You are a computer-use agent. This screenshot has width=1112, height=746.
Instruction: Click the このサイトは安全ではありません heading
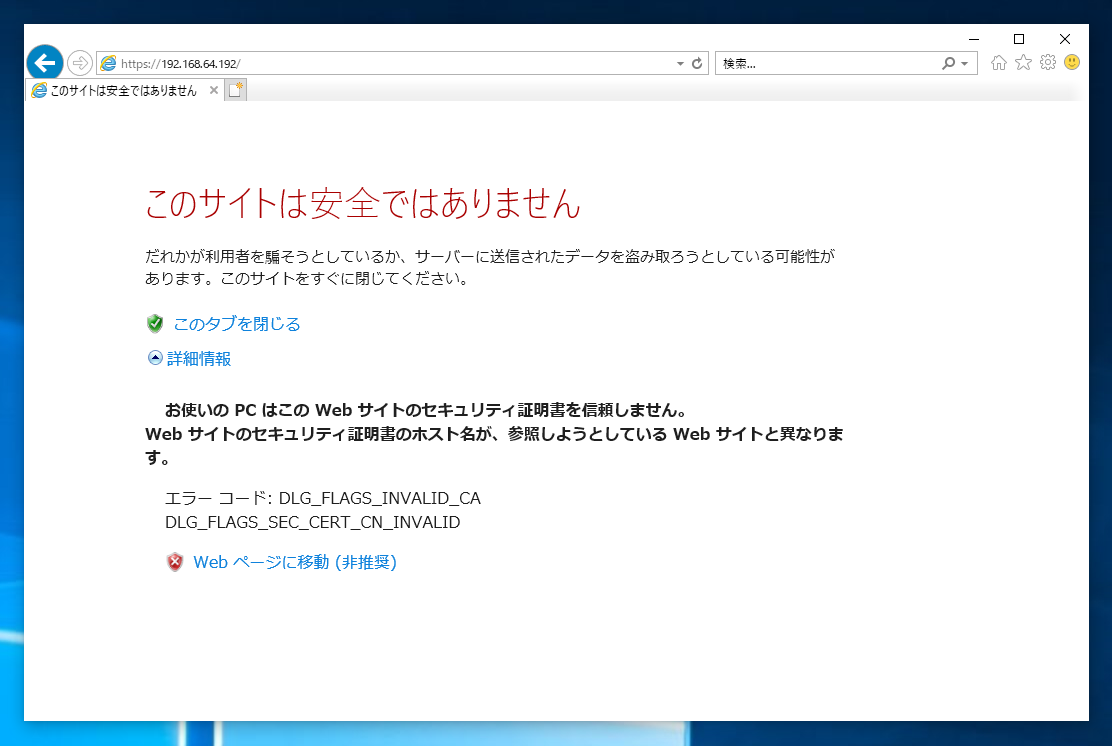point(363,204)
